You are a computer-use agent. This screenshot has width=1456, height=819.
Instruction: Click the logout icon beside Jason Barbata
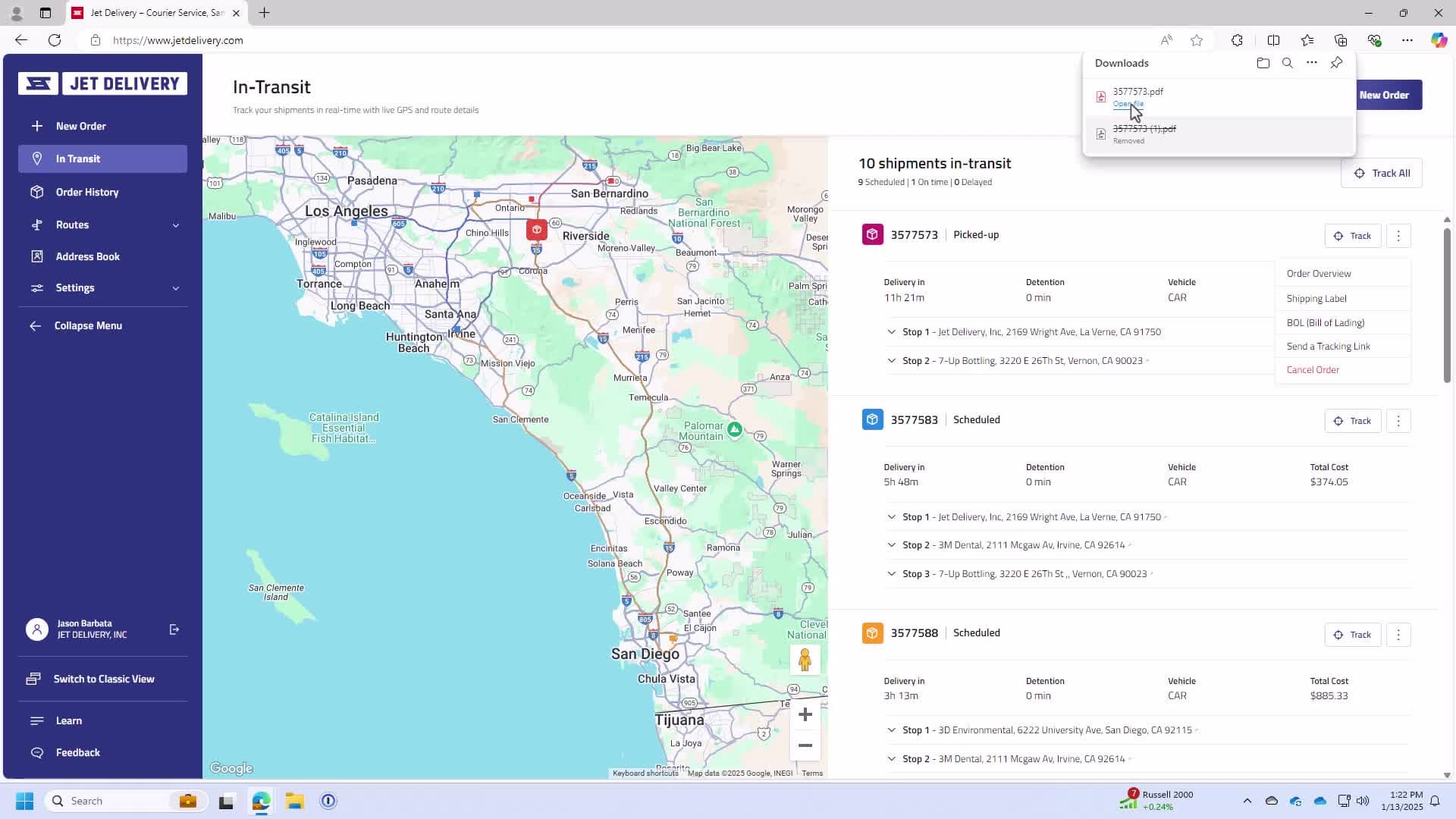(x=174, y=629)
